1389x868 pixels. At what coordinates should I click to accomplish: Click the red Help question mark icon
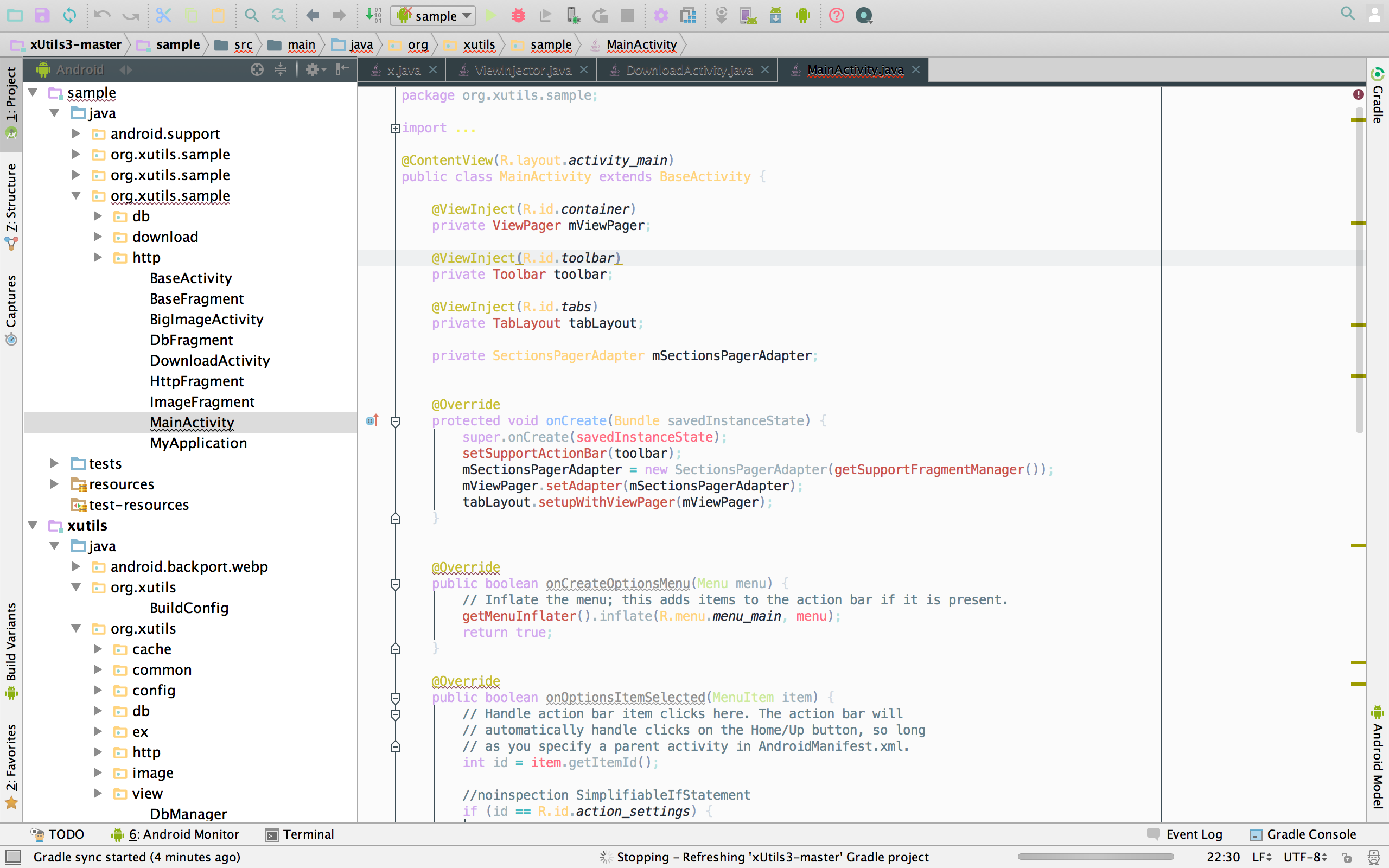click(x=837, y=16)
